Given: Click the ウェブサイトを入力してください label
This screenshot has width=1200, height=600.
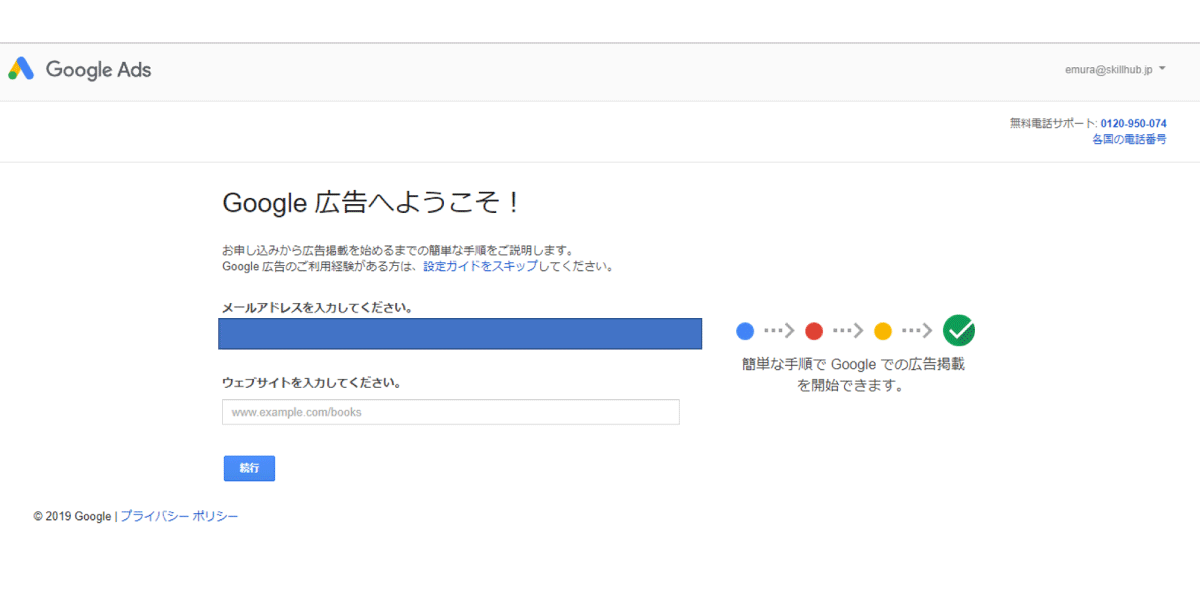Looking at the screenshot, I should (x=311, y=383).
